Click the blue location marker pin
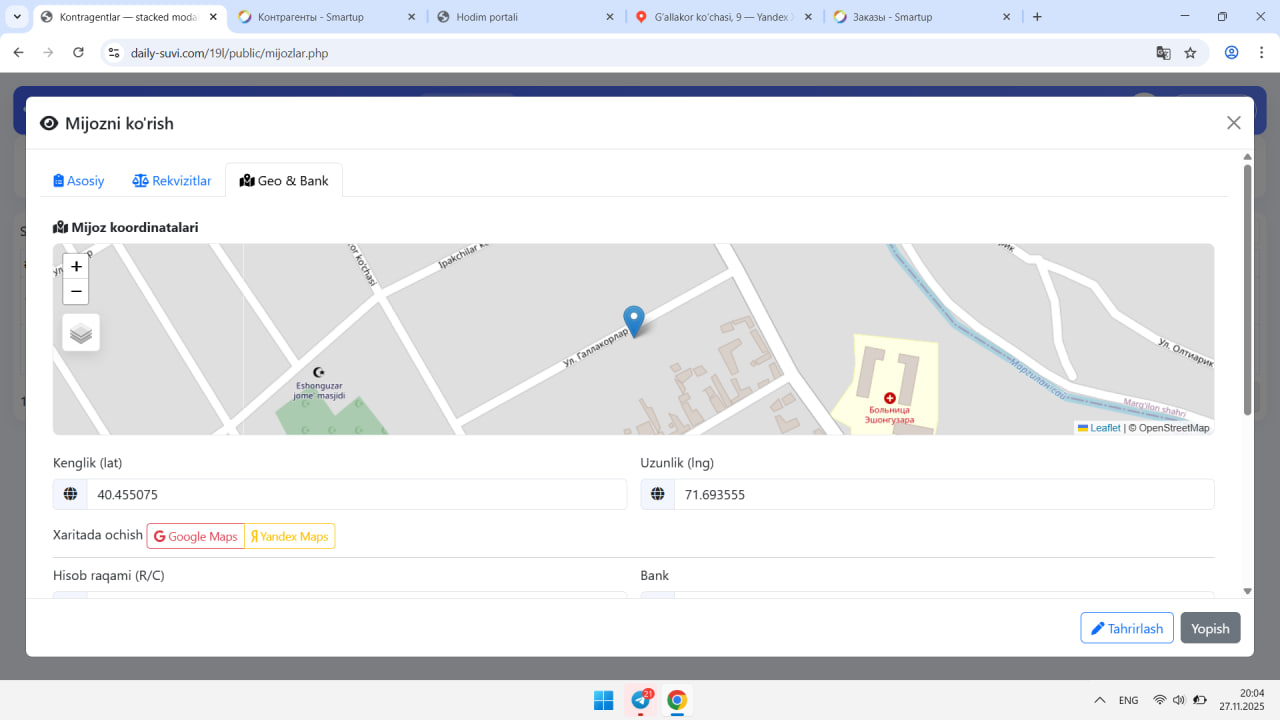The width and height of the screenshot is (1280, 720). tap(634, 320)
